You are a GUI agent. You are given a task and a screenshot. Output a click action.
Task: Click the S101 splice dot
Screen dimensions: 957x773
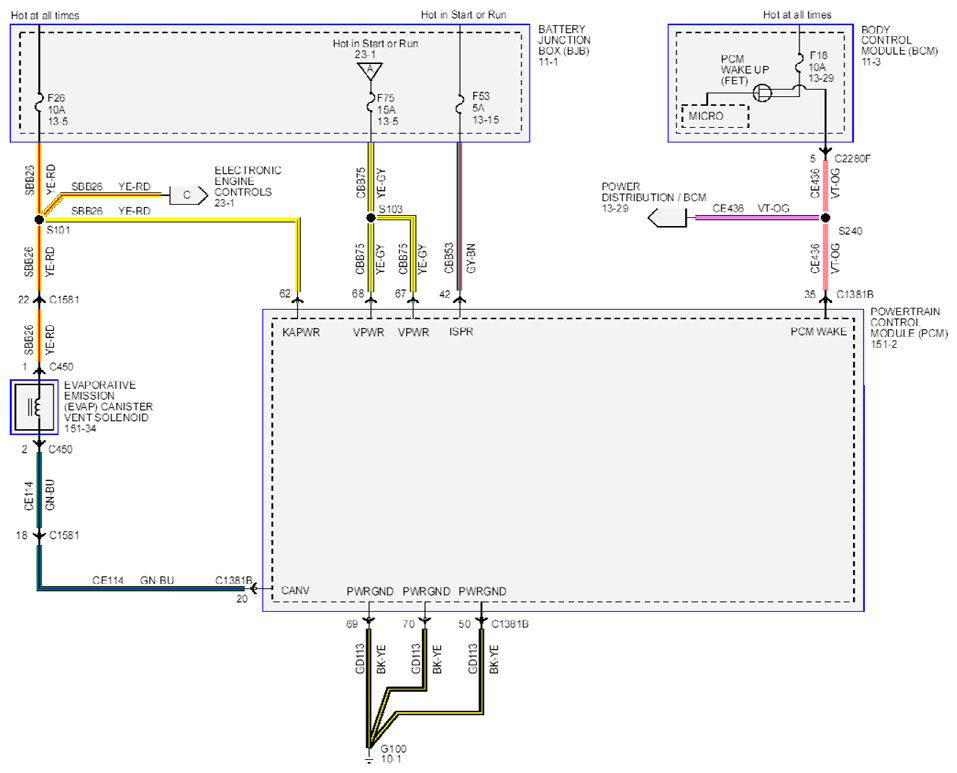[39, 219]
